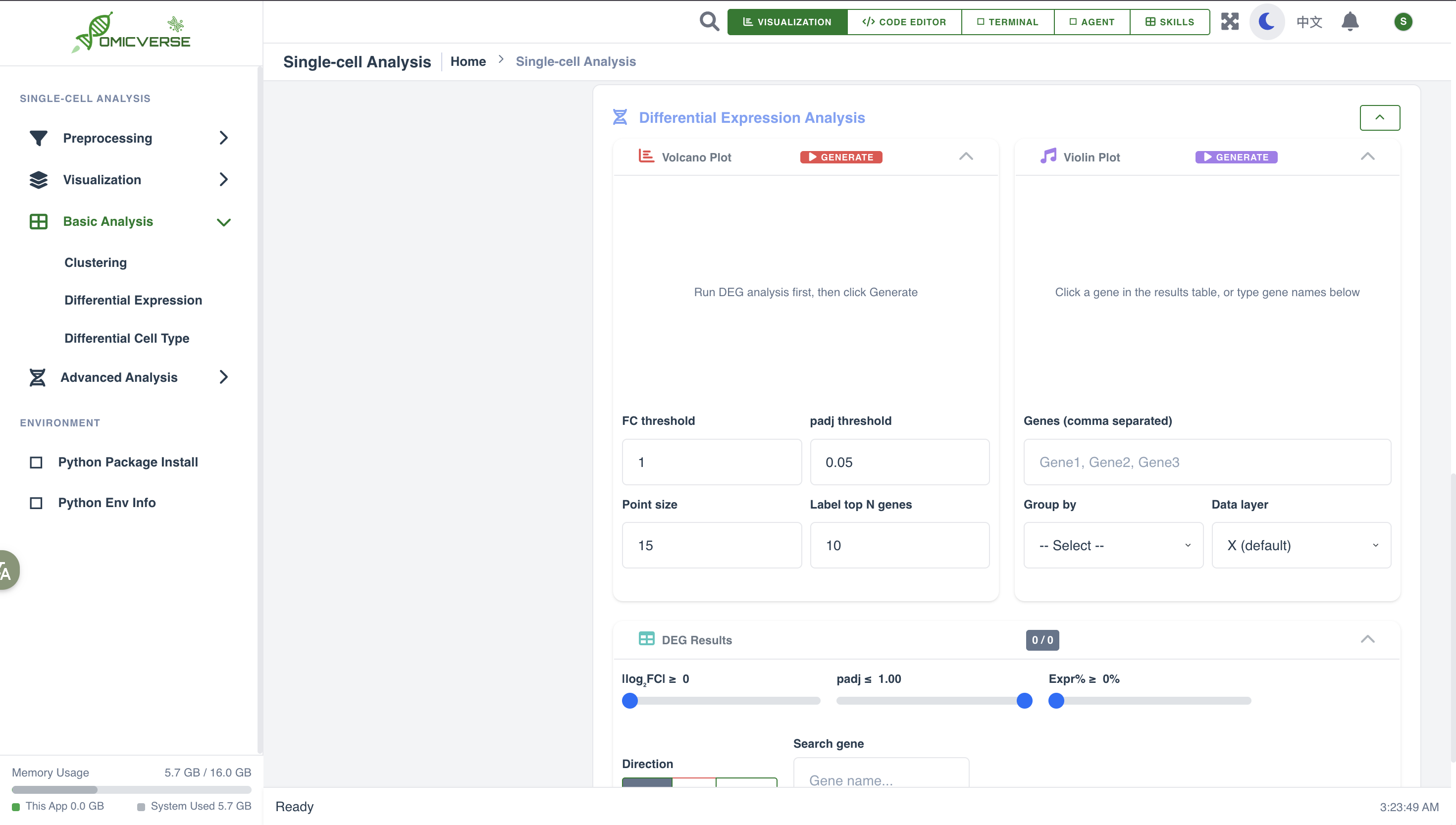Select the first Direction filter segment
The height and width of the screenshot is (825, 1456).
click(647, 782)
